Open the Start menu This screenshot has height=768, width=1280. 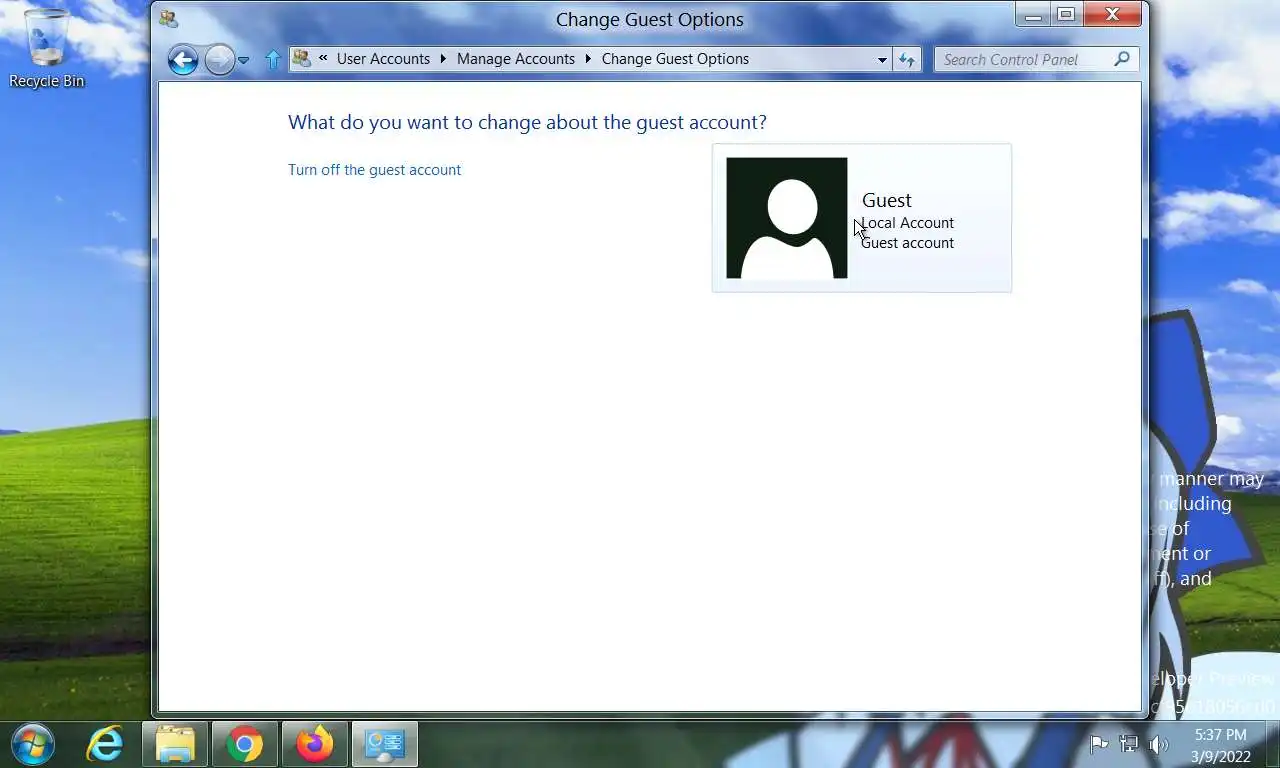[x=32, y=745]
